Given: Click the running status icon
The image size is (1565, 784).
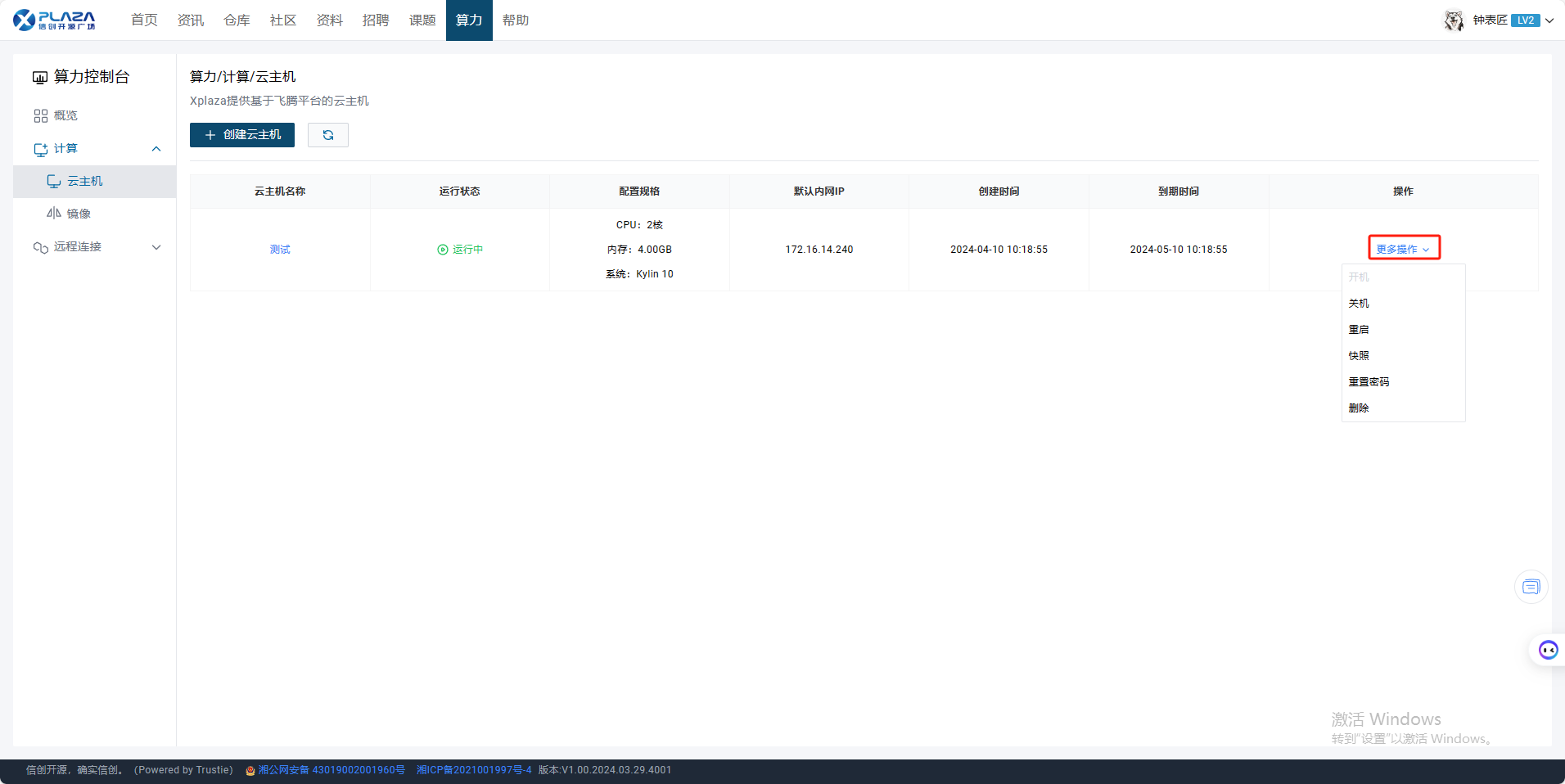Looking at the screenshot, I should [x=443, y=250].
